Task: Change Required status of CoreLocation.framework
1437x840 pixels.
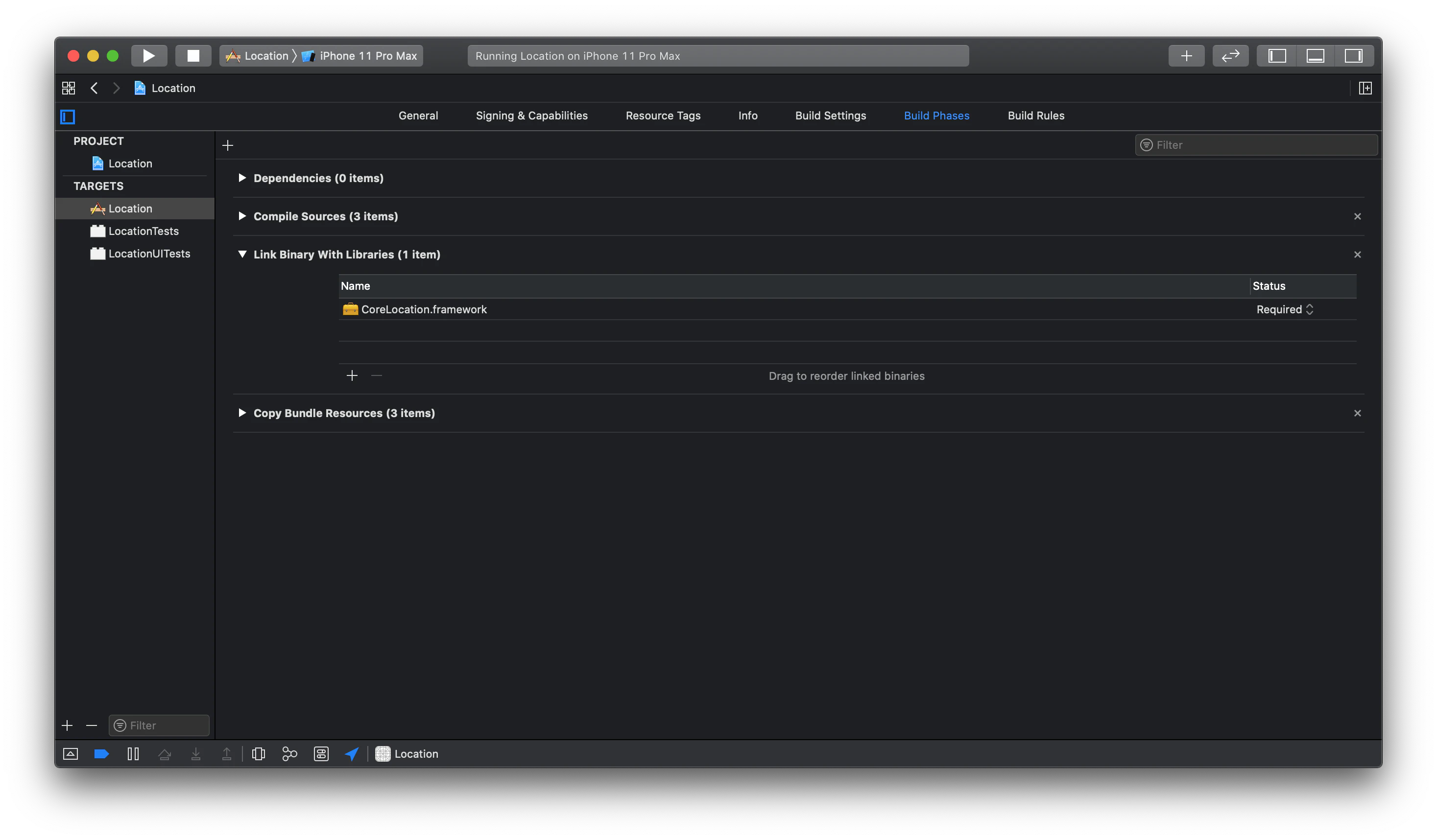Action: (1285, 309)
